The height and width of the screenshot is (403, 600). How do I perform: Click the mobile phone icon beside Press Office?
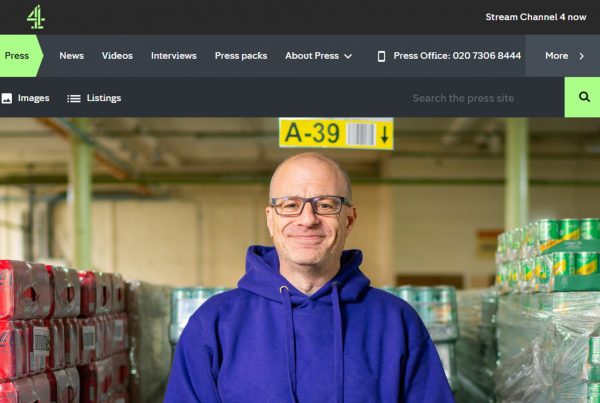point(381,56)
